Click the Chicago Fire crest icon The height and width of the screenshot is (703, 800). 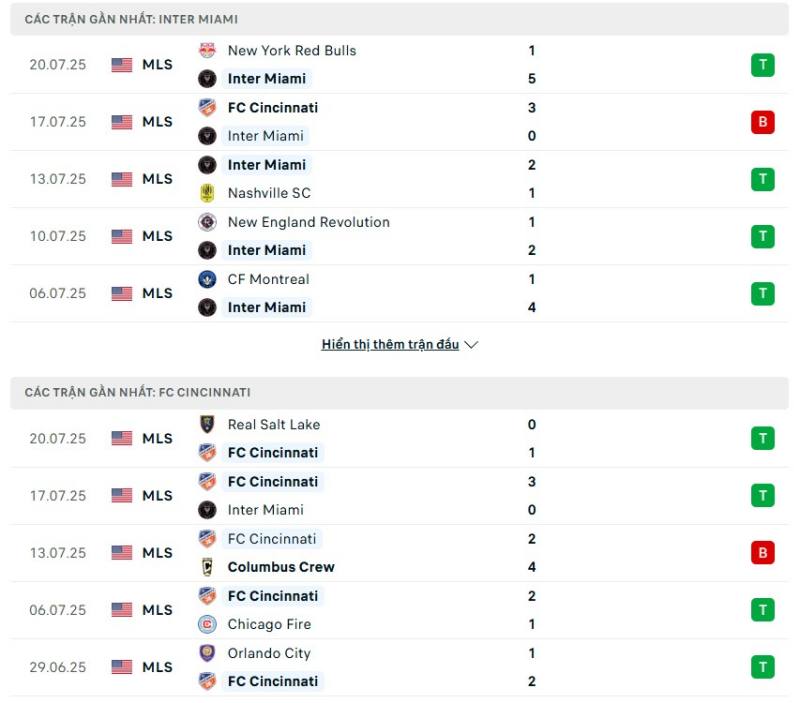[207, 624]
